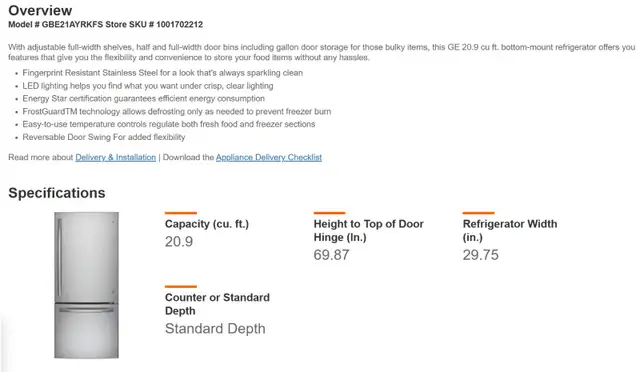
Task: Click the LED lighting feature bullet
Action: click(148, 86)
